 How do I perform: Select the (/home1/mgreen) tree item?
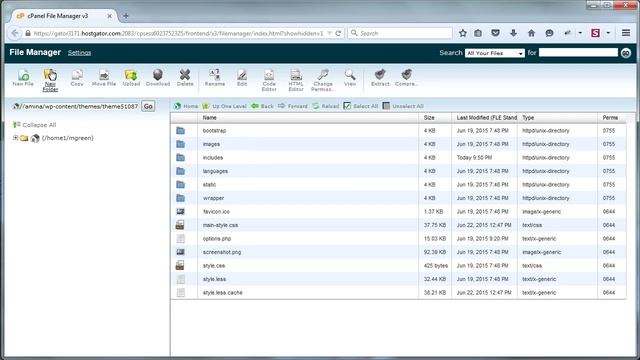pos(68,138)
